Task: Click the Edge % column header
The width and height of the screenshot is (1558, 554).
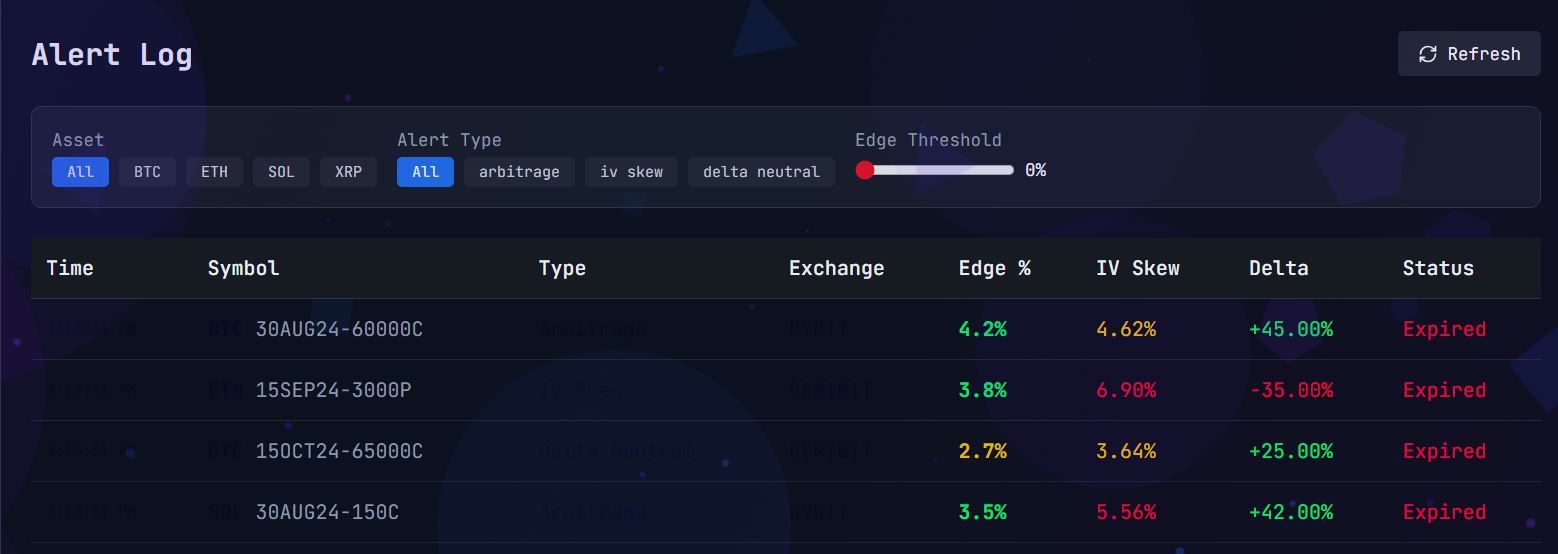Action: 994,268
